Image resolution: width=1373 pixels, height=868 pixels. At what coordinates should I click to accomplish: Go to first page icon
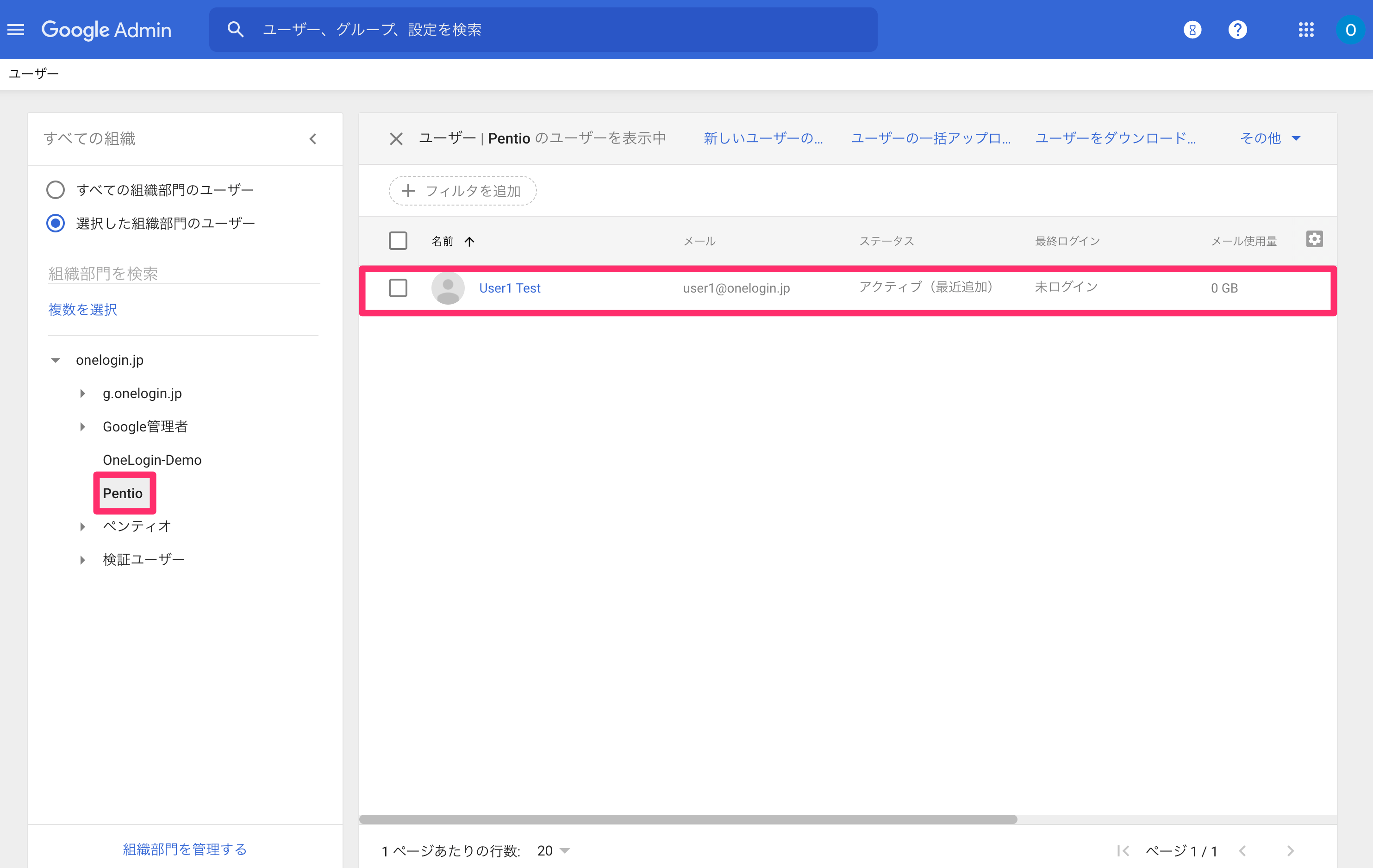[x=1123, y=851]
